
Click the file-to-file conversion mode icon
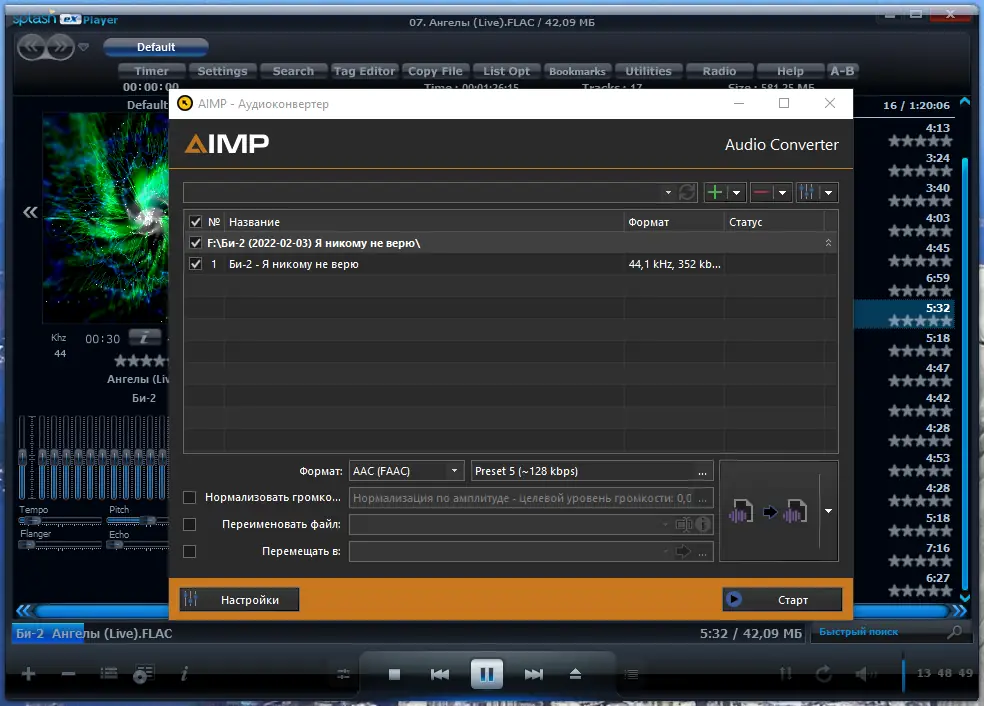tap(769, 511)
